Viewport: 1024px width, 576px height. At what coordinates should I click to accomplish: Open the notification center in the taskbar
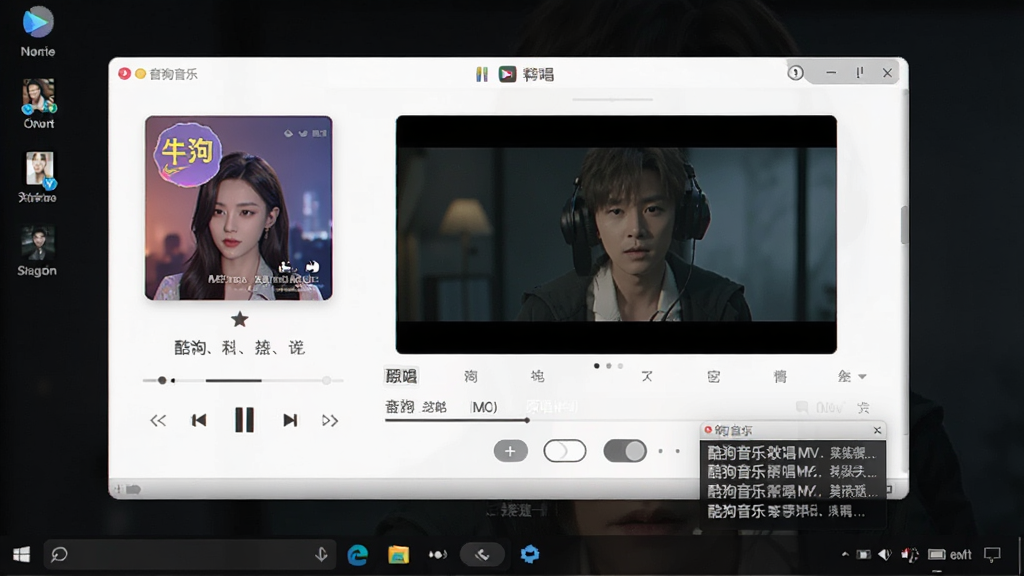[992, 554]
